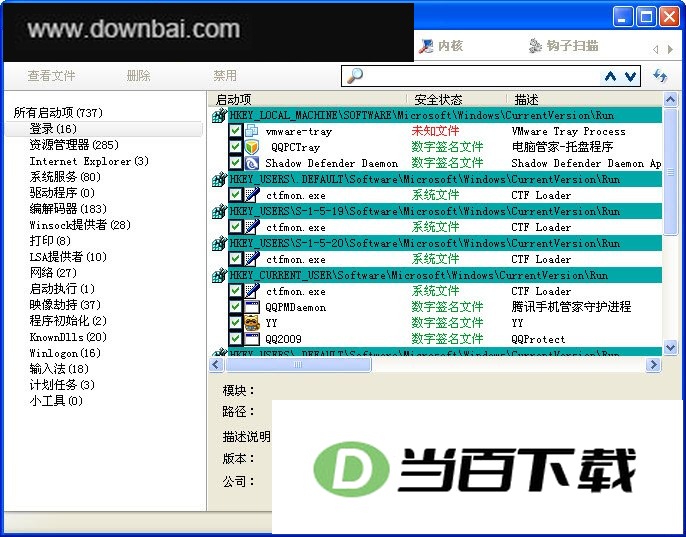
Task: Uncheck ctfmon.exe under S-1-5-20 key
Action: point(235,259)
